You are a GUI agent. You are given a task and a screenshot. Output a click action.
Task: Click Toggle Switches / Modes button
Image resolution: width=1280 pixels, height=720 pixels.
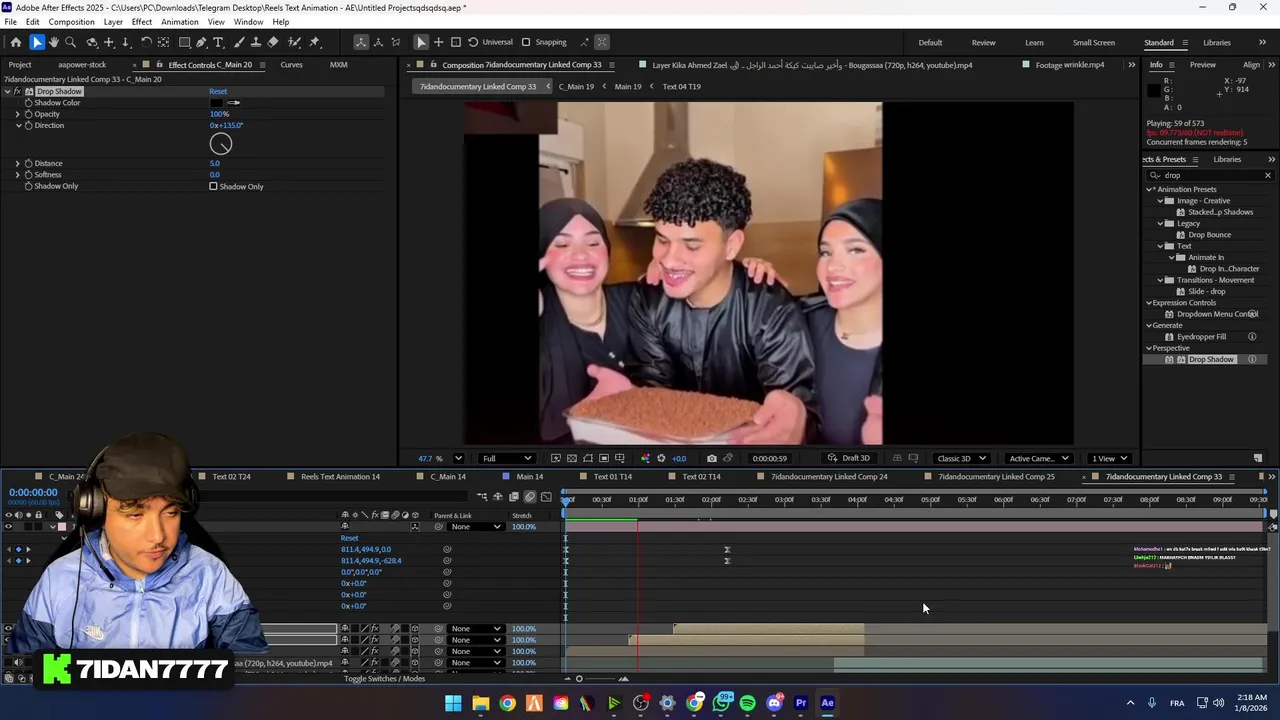[384, 679]
